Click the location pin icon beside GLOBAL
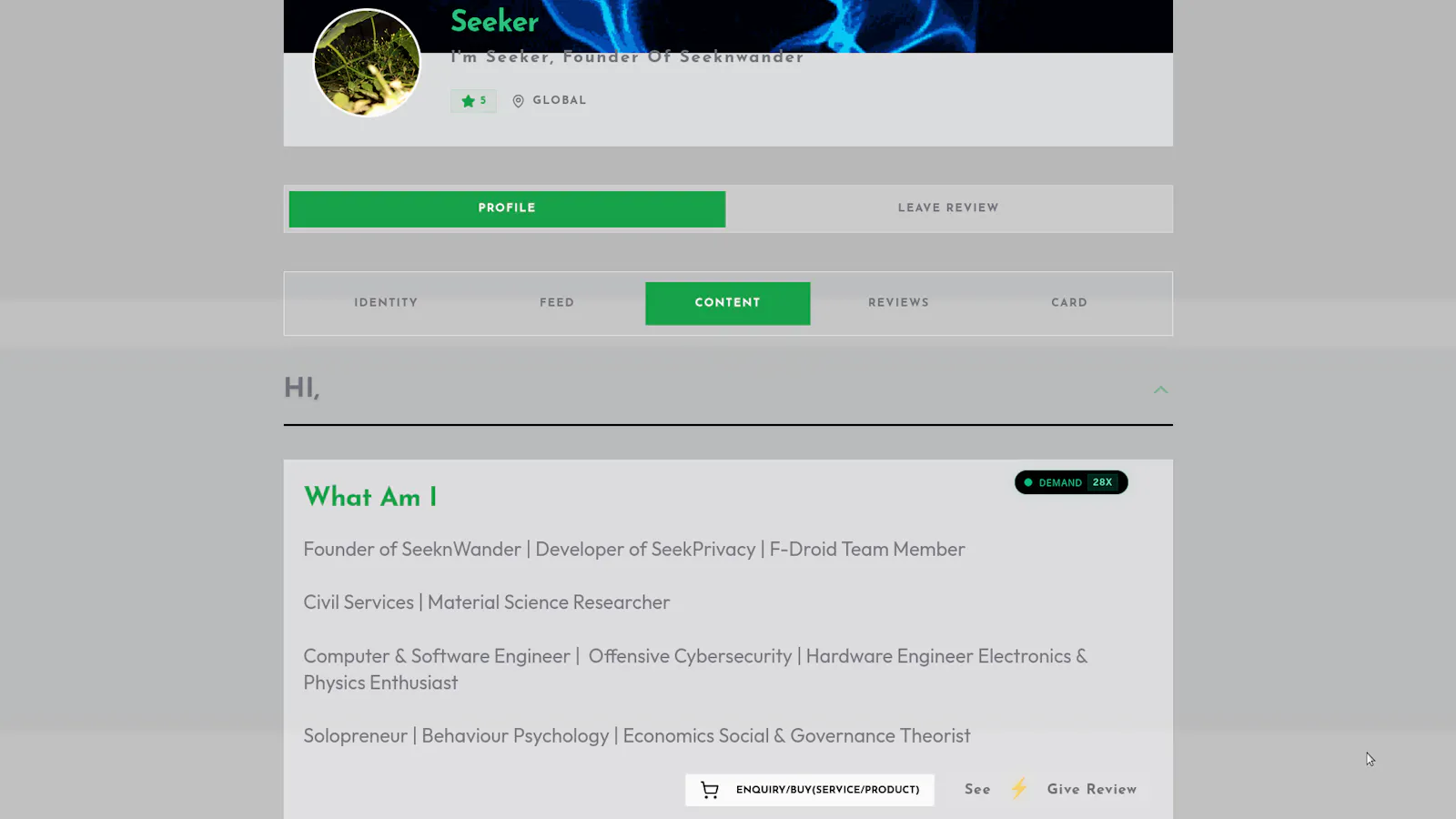Image resolution: width=1456 pixels, height=819 pixels. [518, 101]
